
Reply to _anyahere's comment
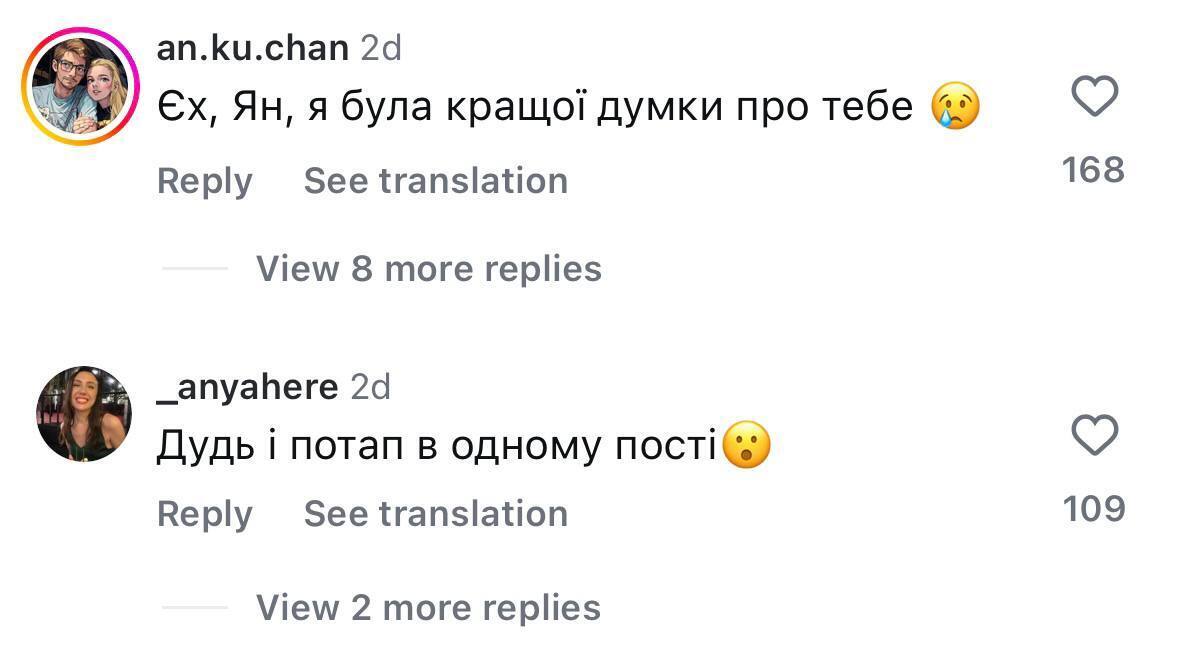point(204,513)
